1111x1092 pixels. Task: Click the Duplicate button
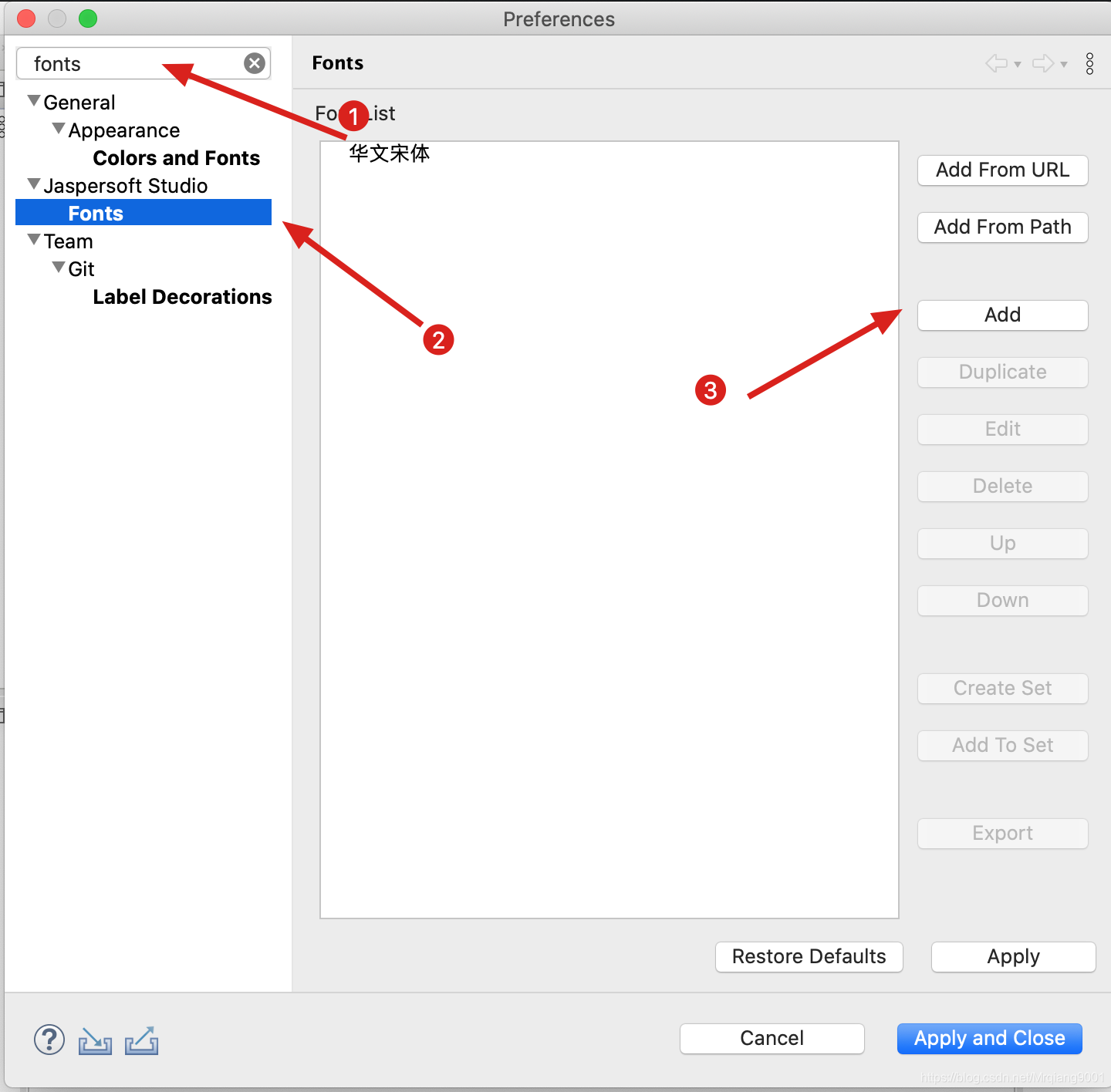coord(1002,372)
